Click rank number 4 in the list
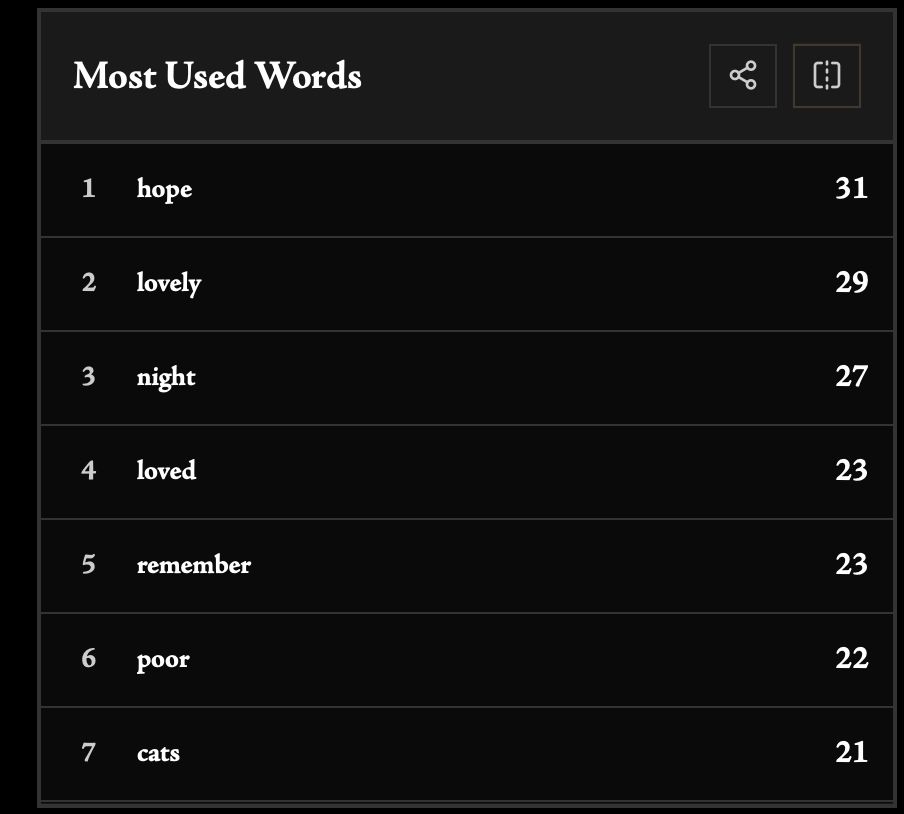The image size is (904, 814). (89, 470)
